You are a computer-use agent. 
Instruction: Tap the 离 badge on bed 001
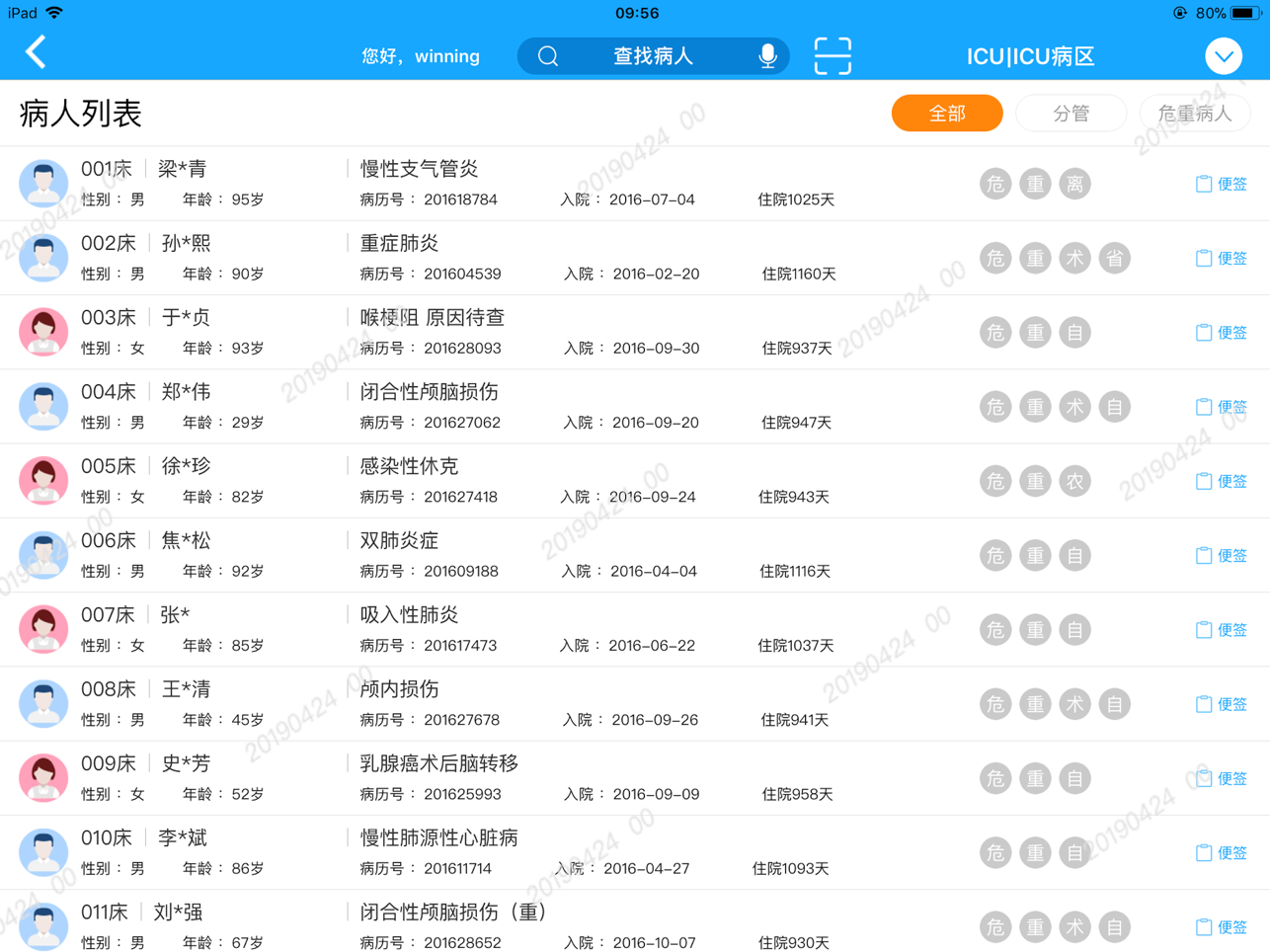click(1074, 184)
